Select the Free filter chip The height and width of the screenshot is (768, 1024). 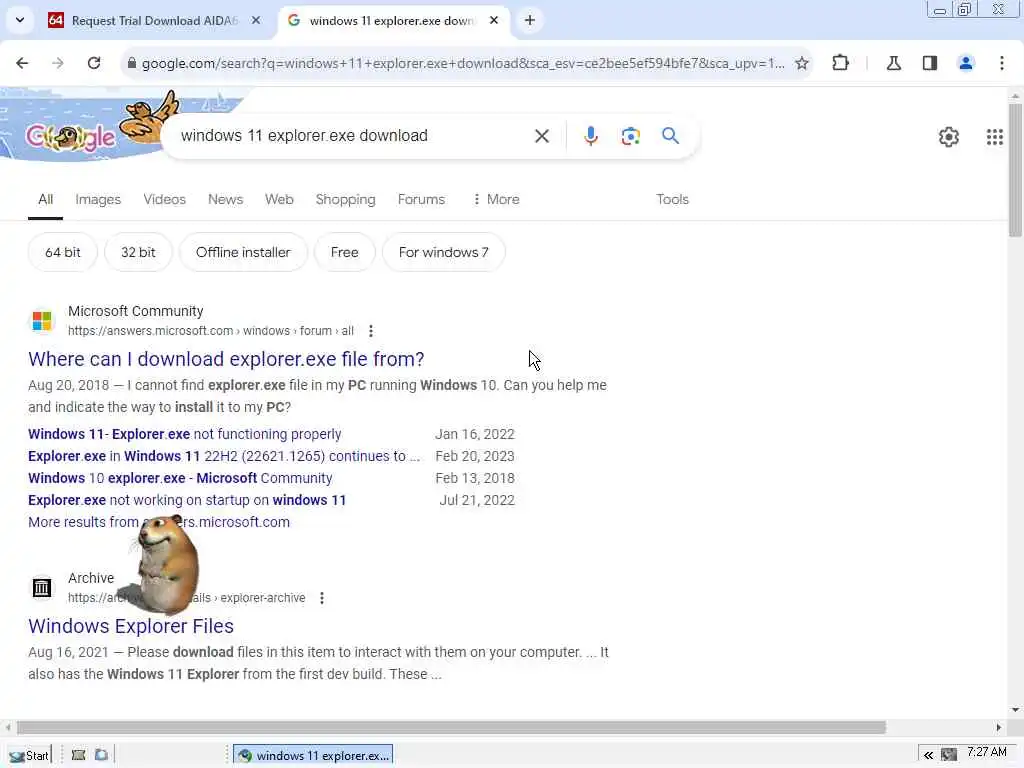pos(344,252)
